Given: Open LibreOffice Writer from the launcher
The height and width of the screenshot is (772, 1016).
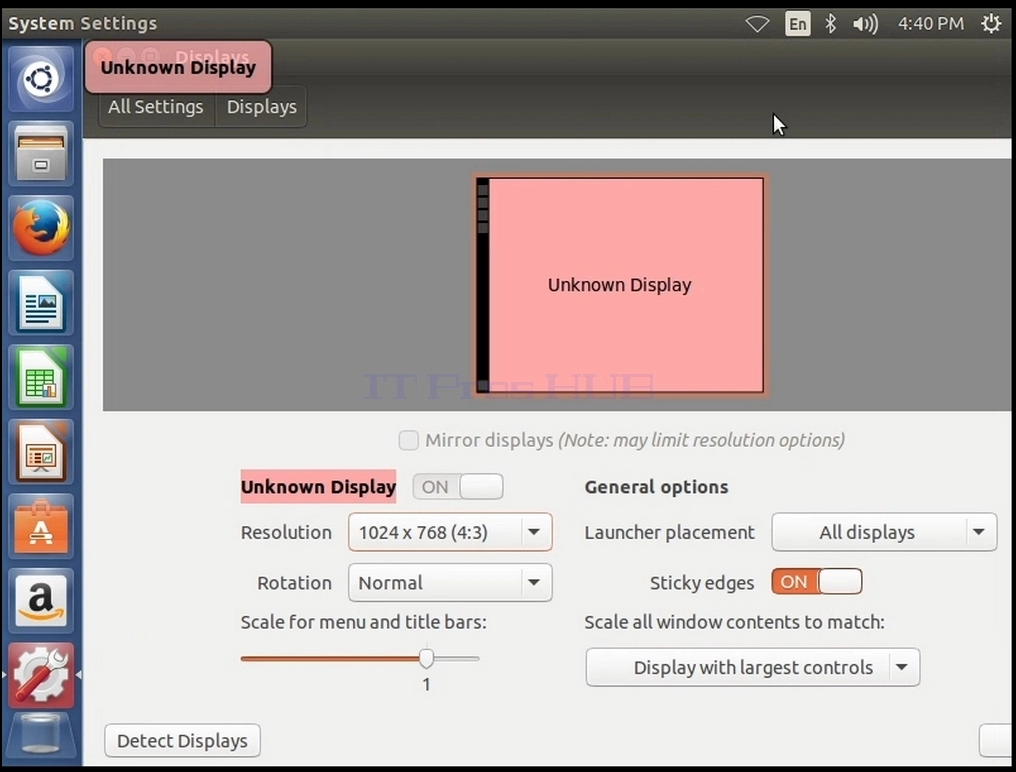Looking at the screenshot, I should [x=41, y=303].
